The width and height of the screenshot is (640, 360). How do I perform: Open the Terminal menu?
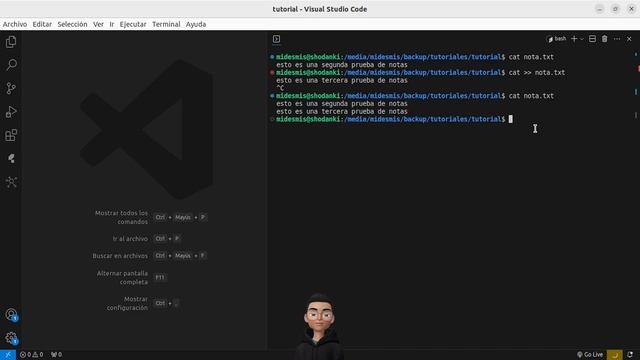[166, 24]
